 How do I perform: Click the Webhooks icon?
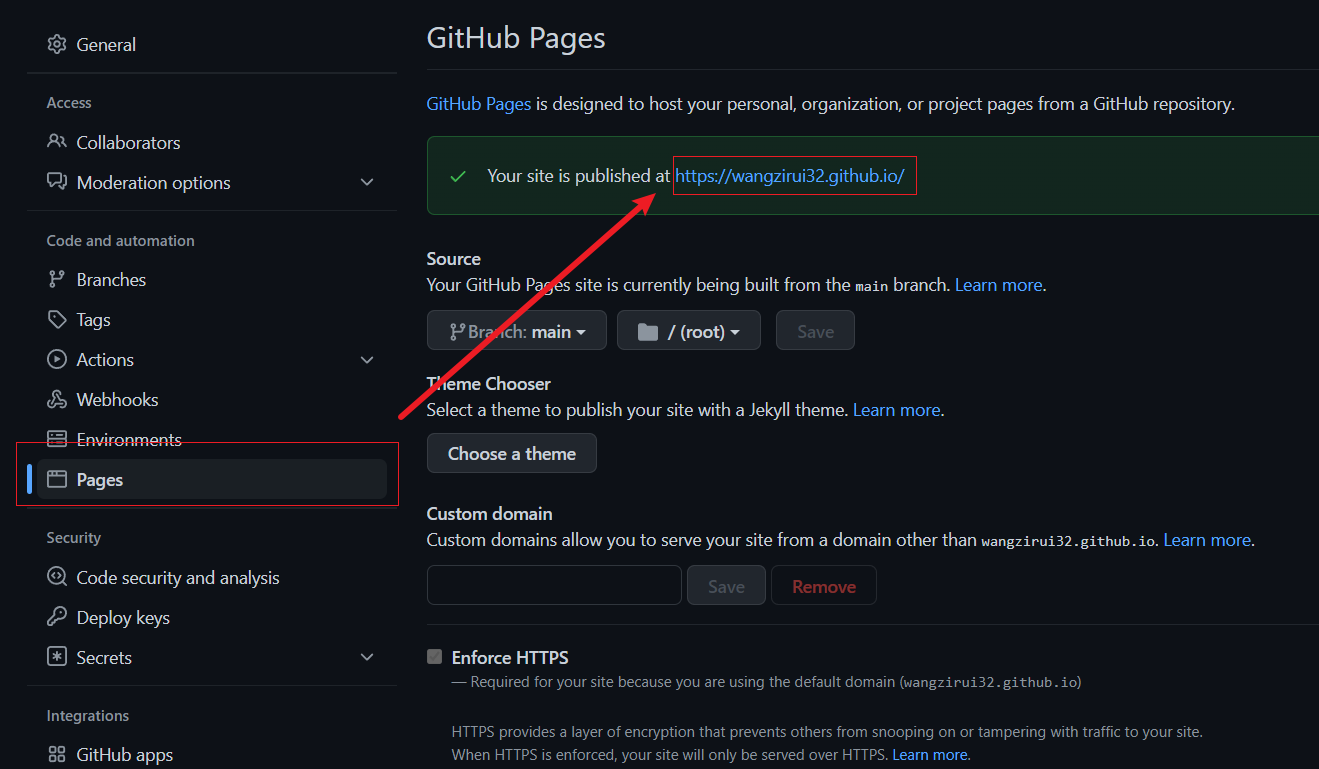tap(57, 399)
